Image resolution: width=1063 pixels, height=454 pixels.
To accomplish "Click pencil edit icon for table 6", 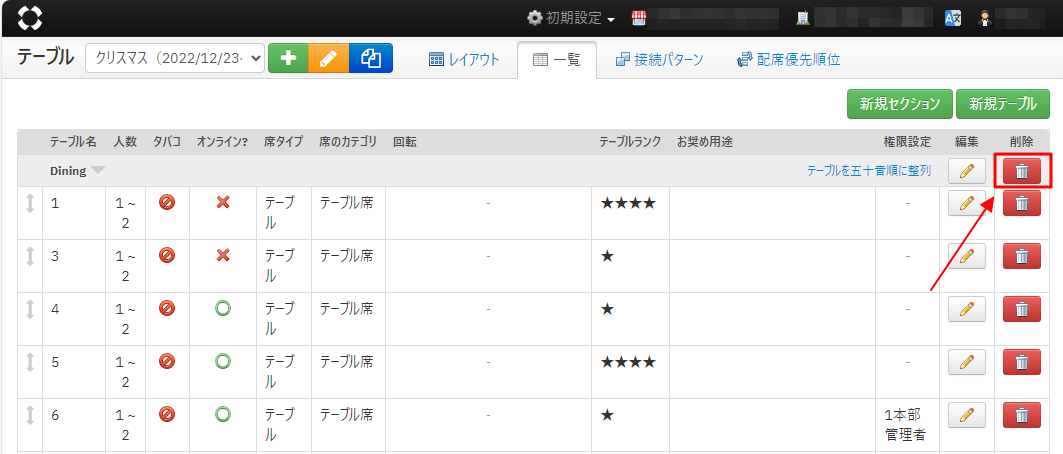I will 966,415.
